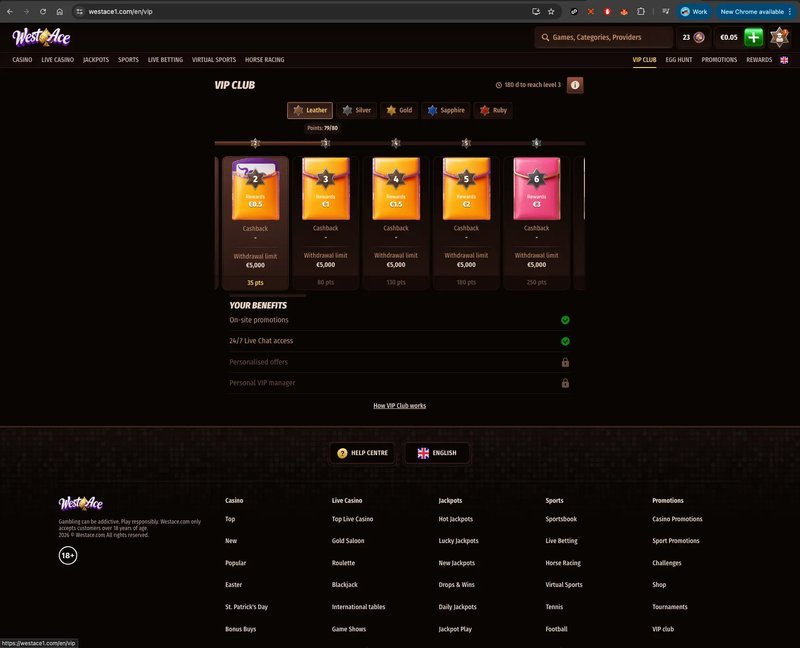800x648 pixels.
Task: Click the UK flag language icon in navigation
Action: (x=784, y=60)
